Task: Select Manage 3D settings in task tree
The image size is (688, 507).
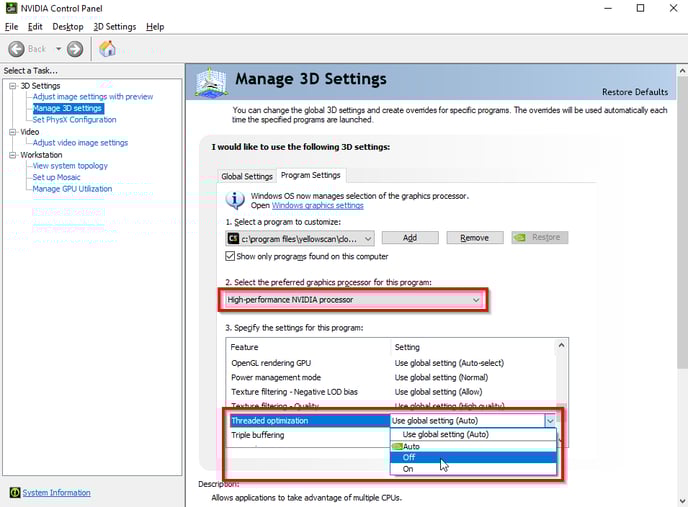Action: pos(68,108)
